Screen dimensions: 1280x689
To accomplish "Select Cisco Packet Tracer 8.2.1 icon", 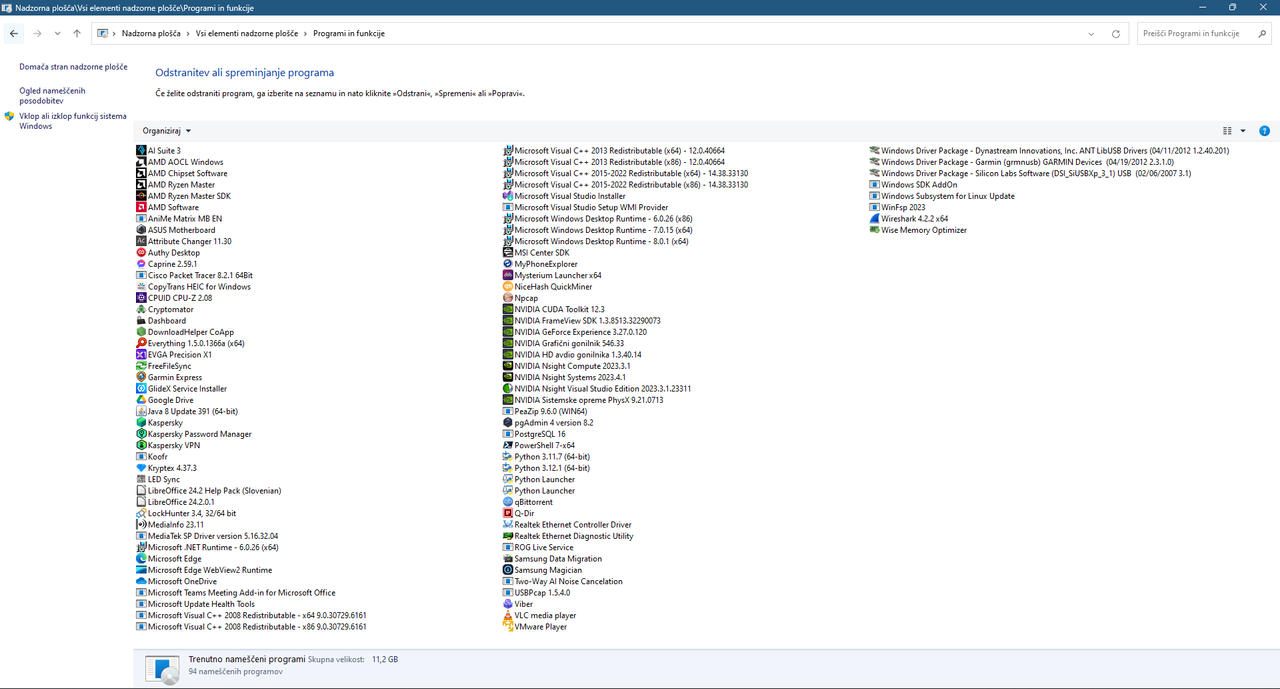I will [140, 275].
